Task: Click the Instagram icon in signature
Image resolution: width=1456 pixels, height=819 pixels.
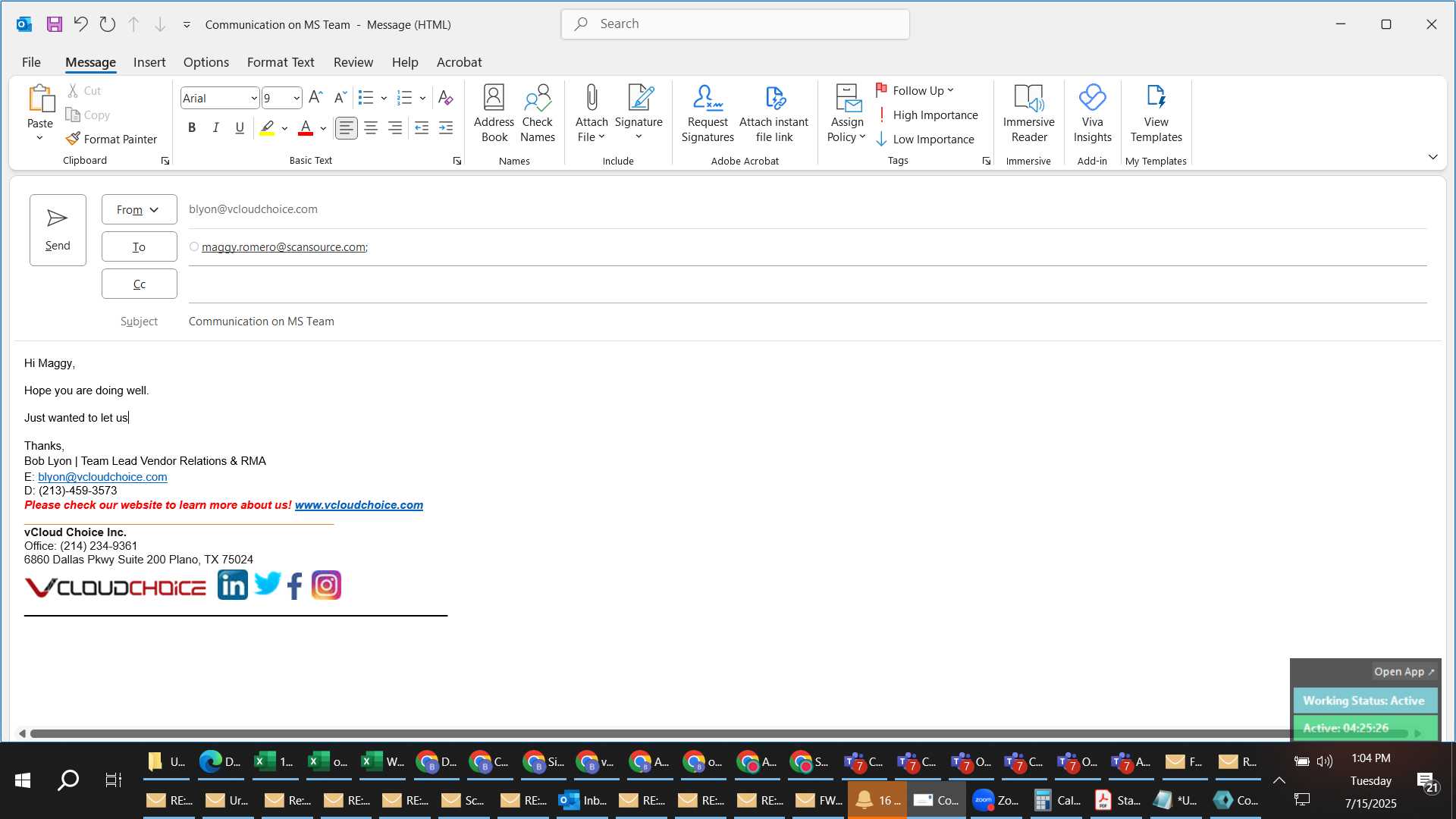Action: pos(326,585)
